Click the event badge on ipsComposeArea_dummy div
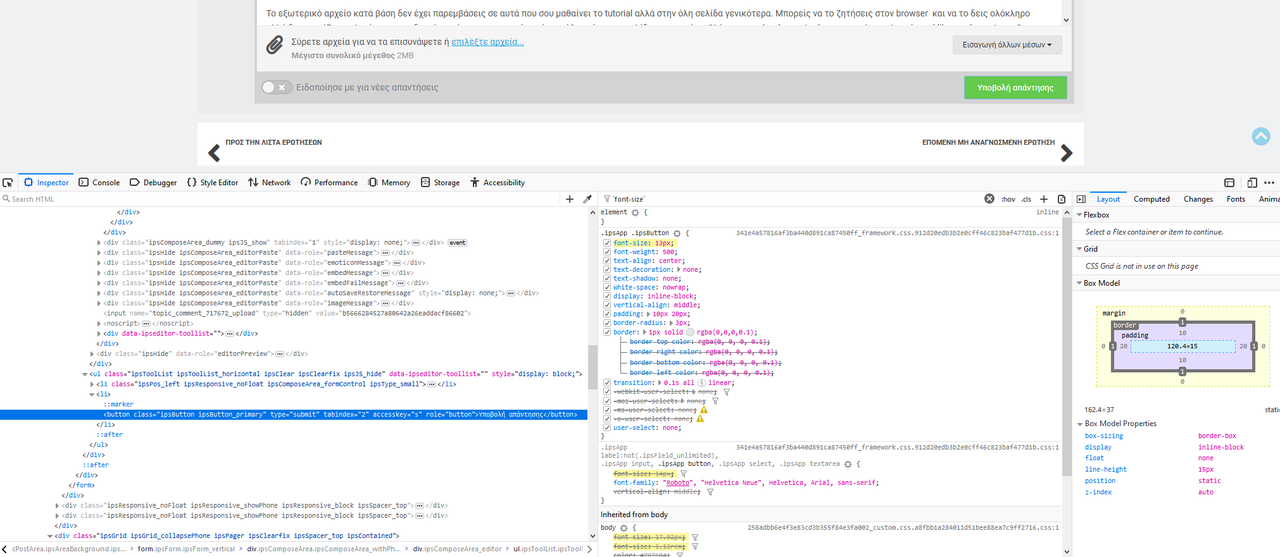This screenshot has width=1280, height=557. (457, 243)
